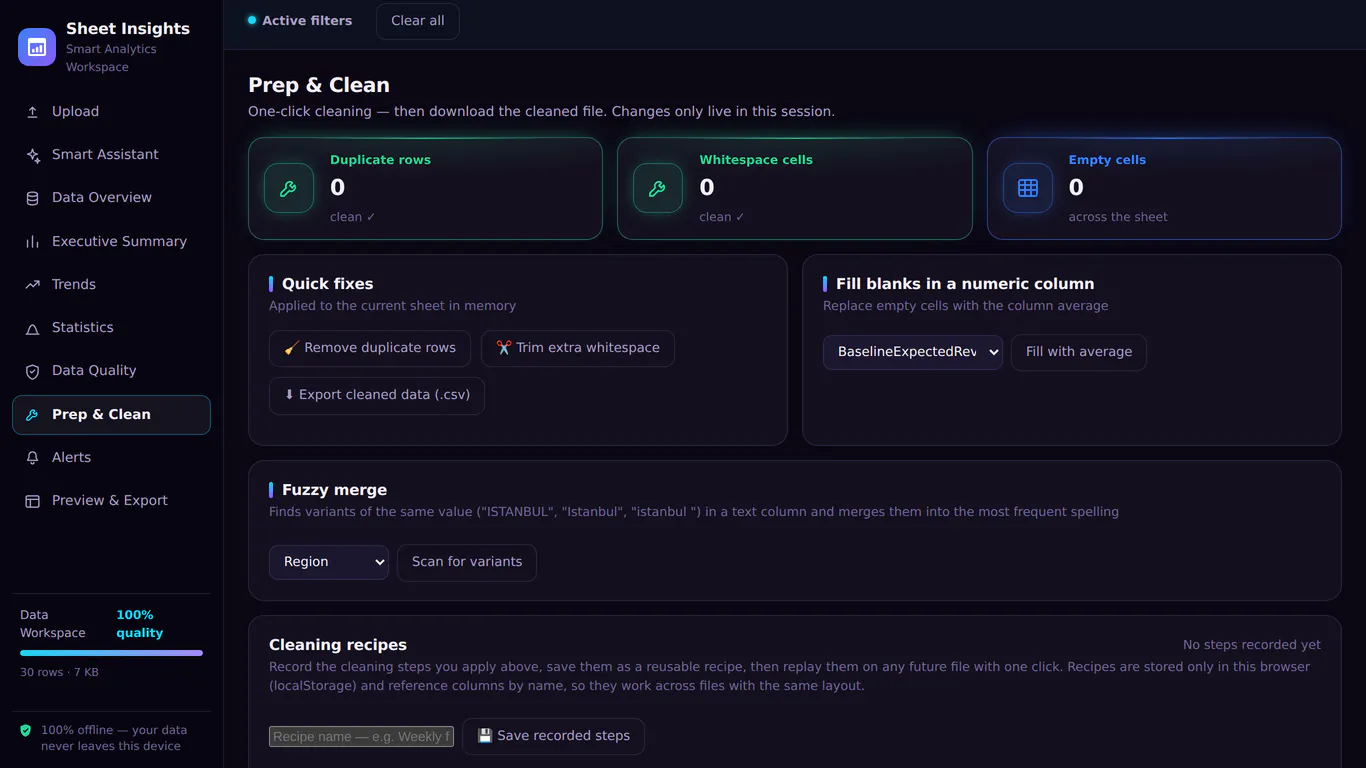Click the Alerts bell icon
This screenshot has height=768, width=1366.
coord(32,458)
